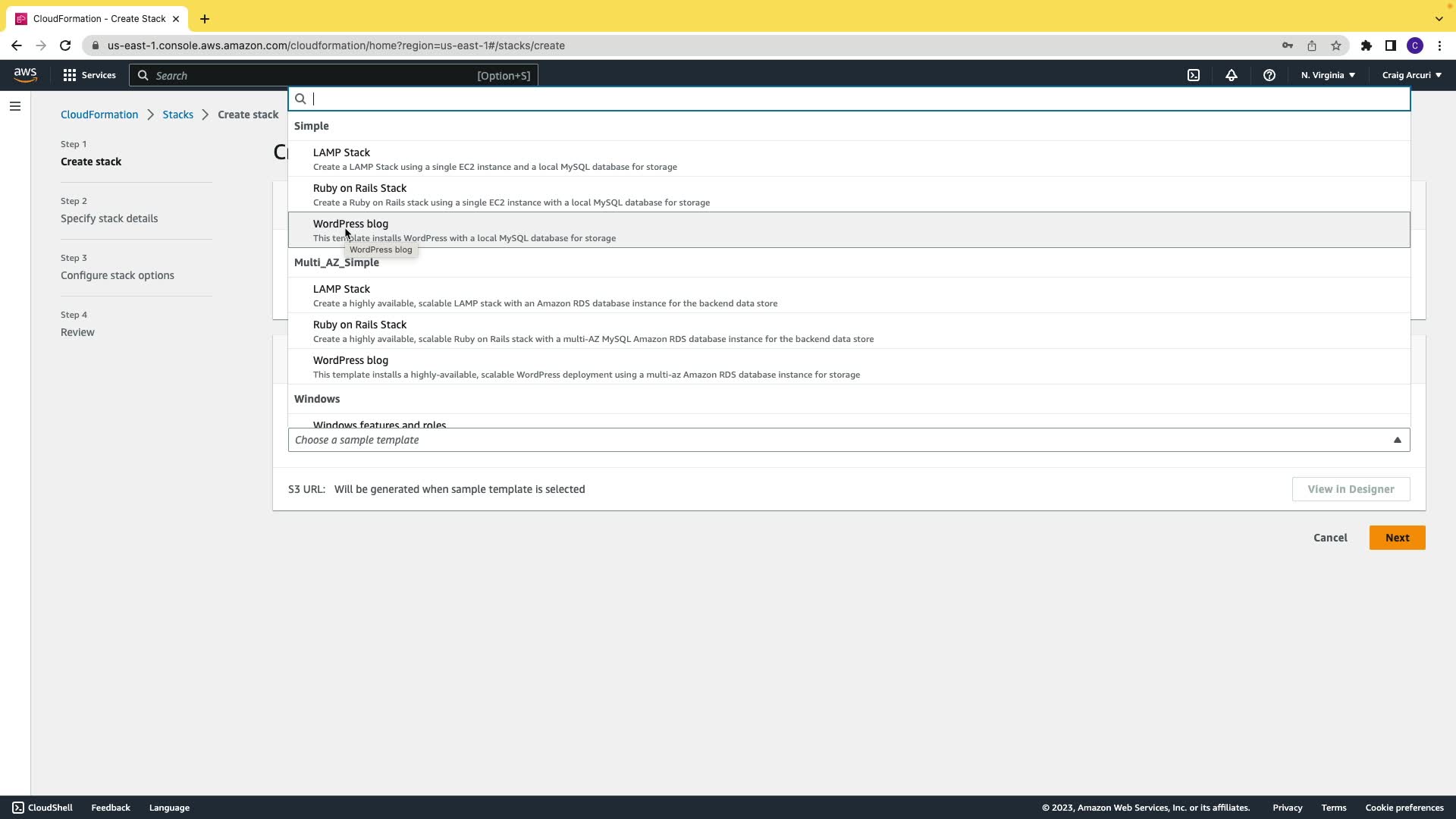Open the Craig Arcuri account menu
This screenshot has width=1456, height=819.
(x=1411, y=75)
